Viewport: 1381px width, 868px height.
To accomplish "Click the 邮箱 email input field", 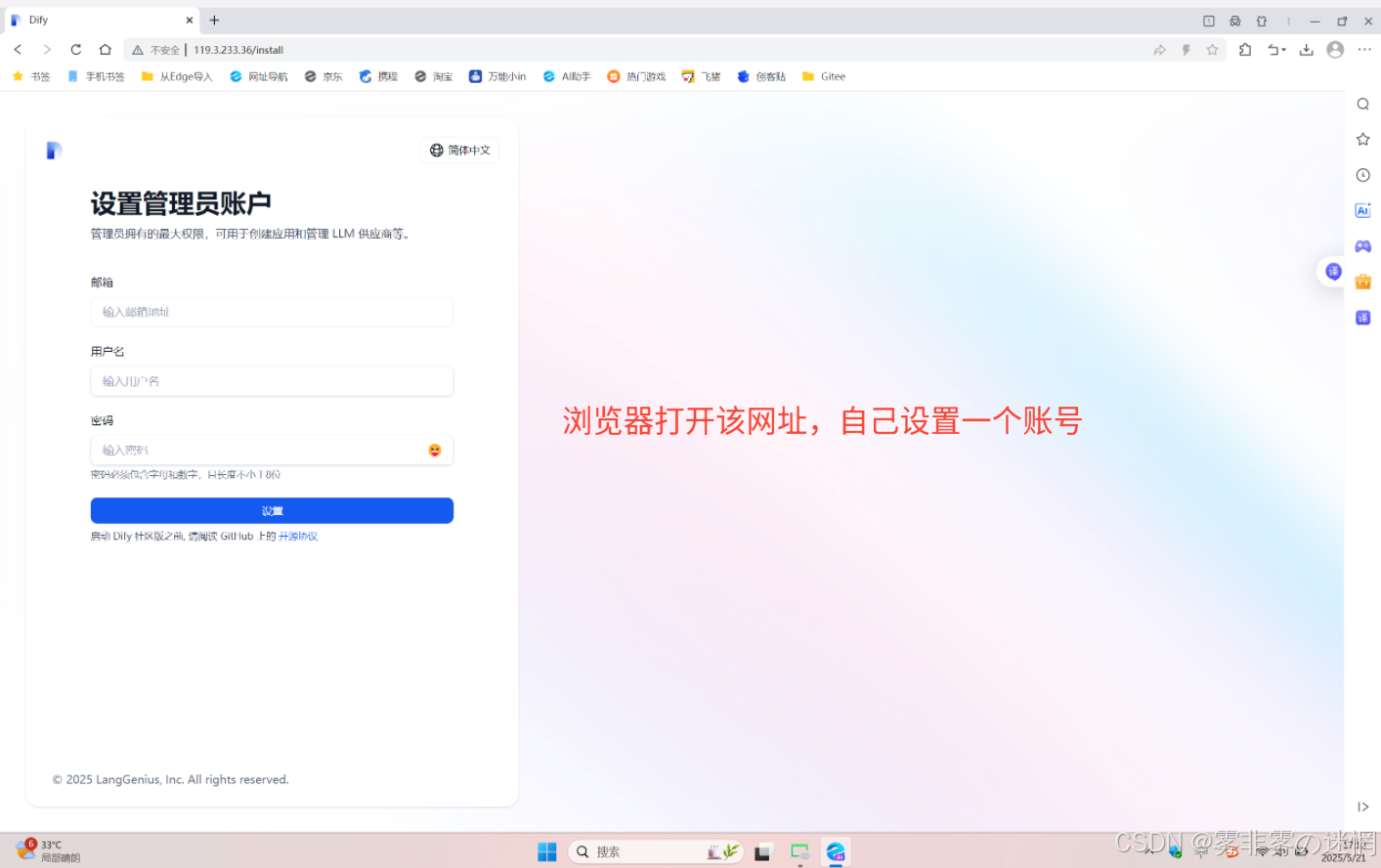I will [x=272, y=312].
